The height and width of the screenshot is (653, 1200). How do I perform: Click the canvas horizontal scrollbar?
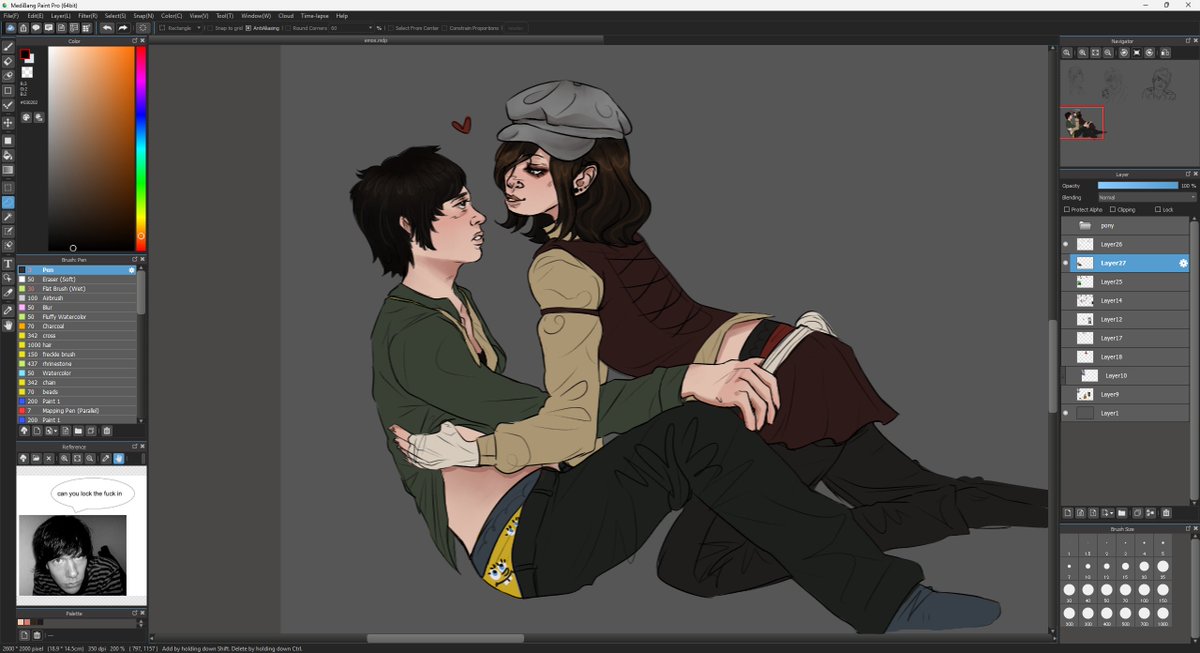point(445,638)
